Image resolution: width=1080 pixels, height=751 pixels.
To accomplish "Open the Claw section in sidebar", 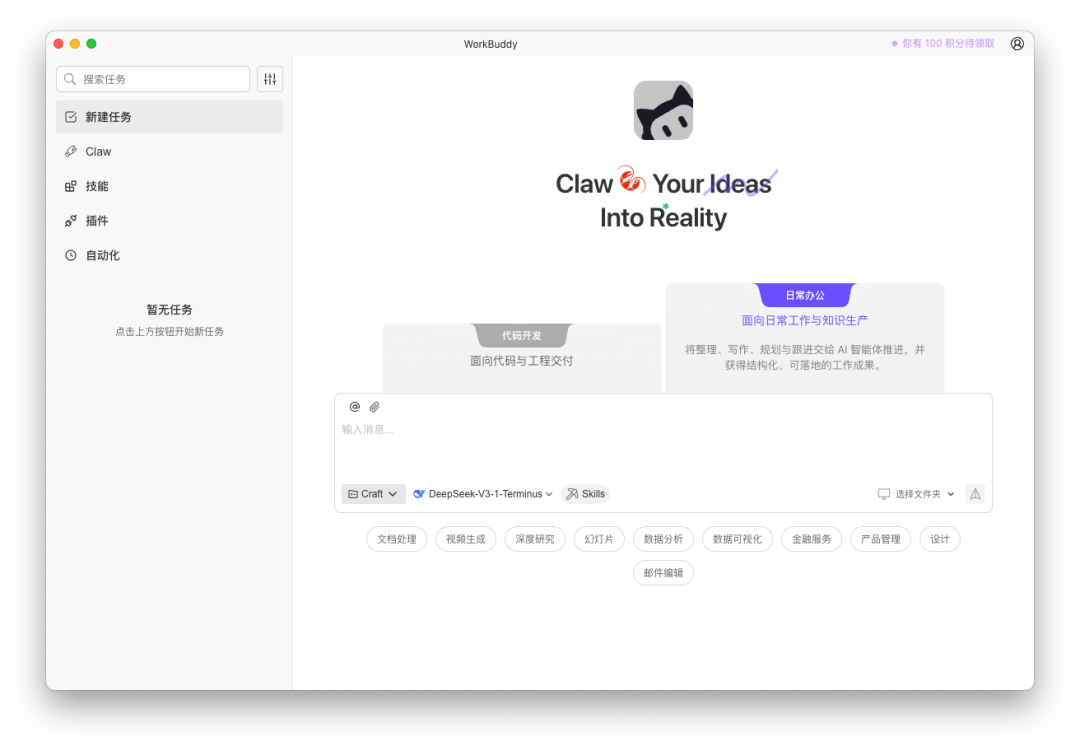I will (169, 152).
